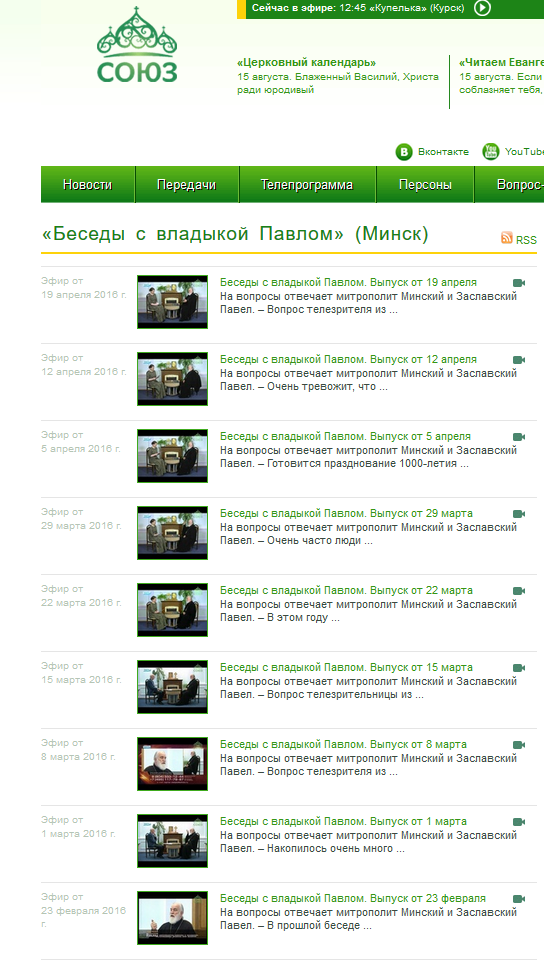Screen dimensions: 544x962
Task: Open the thumbnail for the 1 марта episode
Action: tap(172, 841)
